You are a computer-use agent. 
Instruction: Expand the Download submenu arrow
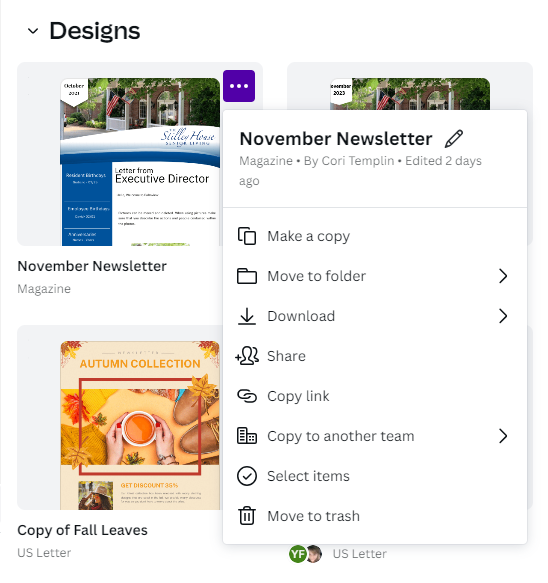click(503, 316)
